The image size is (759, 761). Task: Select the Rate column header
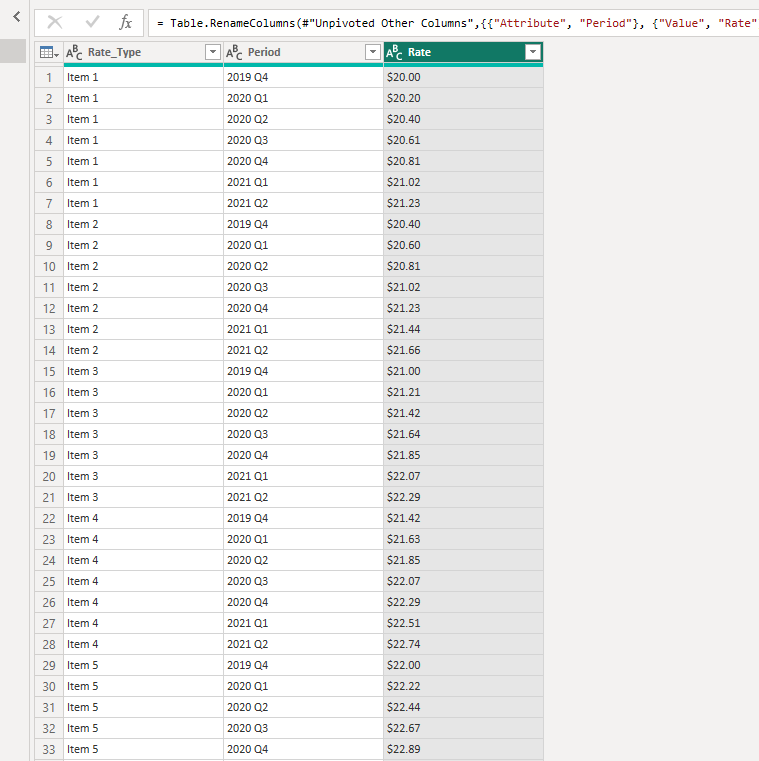click(x=463, y=52)
